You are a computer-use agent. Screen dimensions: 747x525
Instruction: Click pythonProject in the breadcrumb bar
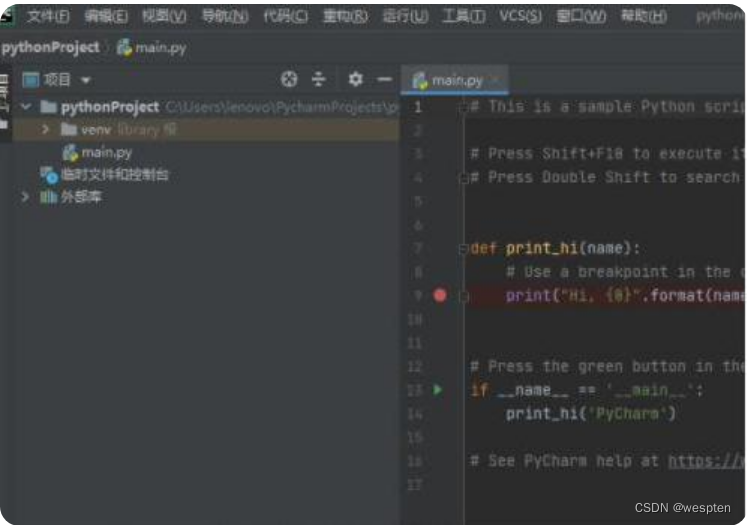pos(50,47)
